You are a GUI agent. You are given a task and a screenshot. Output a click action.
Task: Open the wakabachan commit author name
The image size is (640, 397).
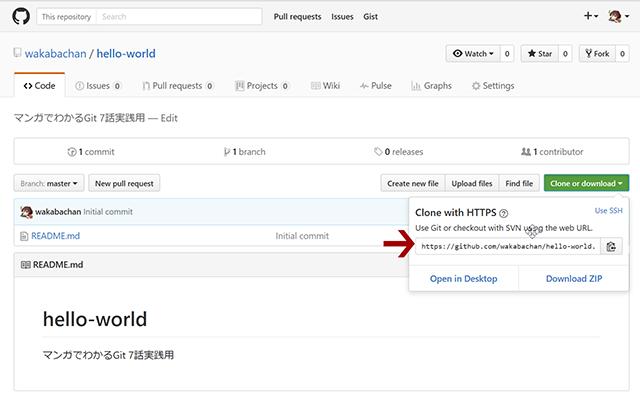point(58,212)
